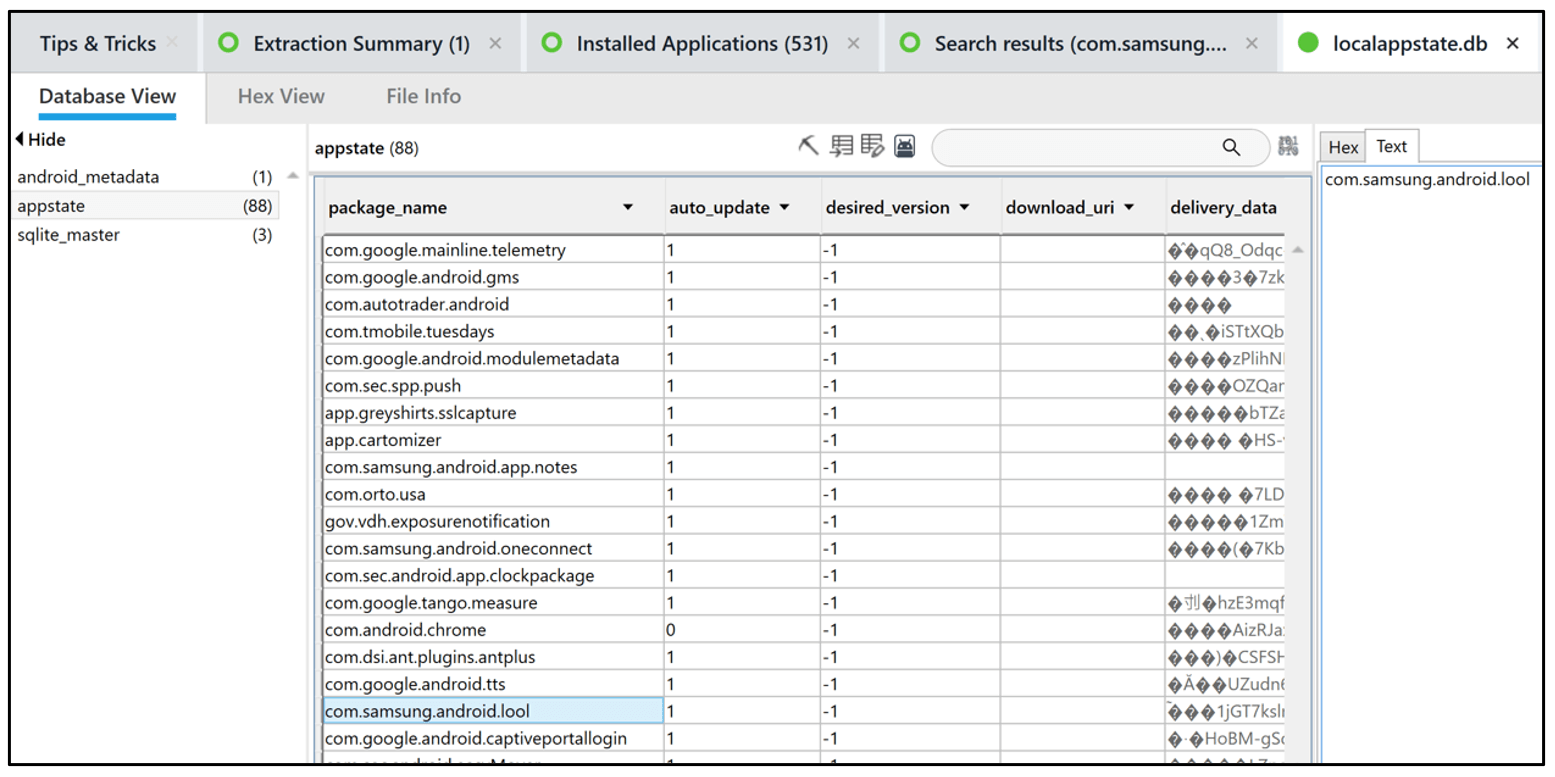
Task: Click the pickaxe carving tool icon
Action: [x=809, y=147]
